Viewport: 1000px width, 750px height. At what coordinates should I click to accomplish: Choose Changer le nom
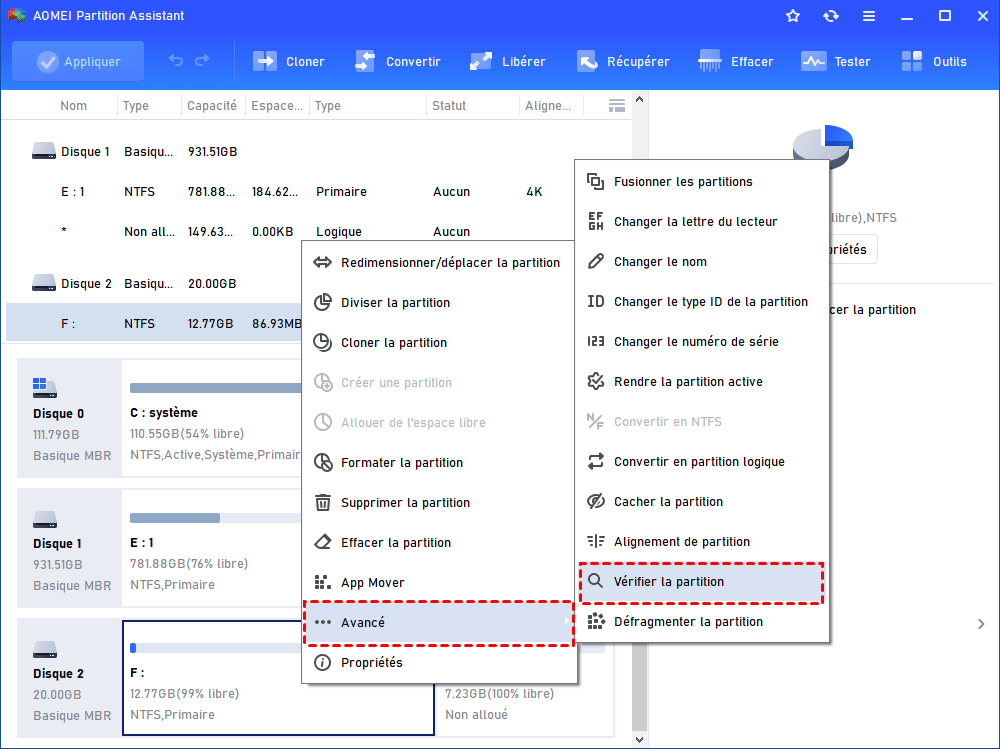click(x=702, y=261)
